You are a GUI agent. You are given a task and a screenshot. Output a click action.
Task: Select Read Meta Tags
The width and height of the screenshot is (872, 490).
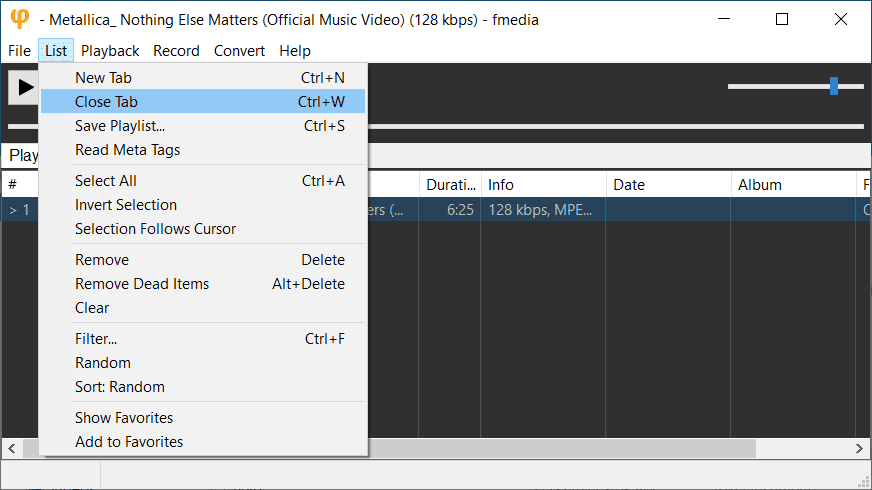[203, 150]
